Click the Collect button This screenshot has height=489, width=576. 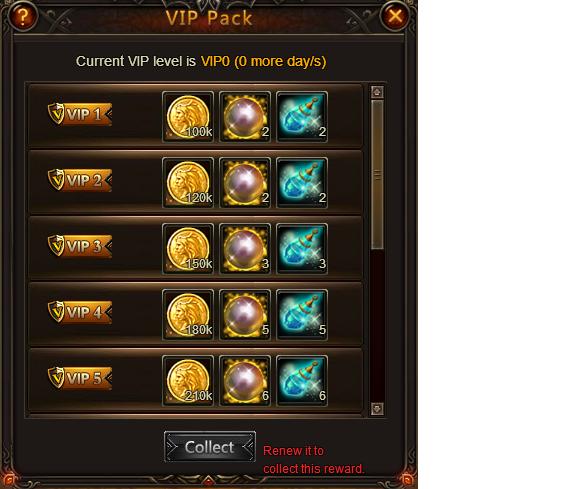[210, 447]
